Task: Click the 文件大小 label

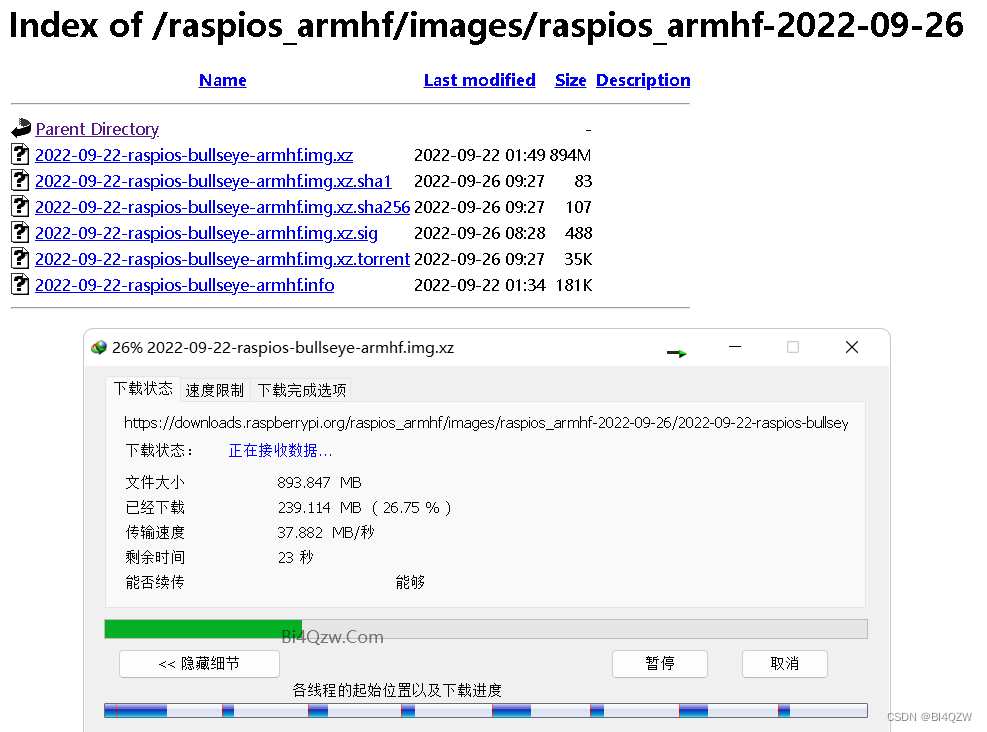Action: [x=155, y=483]
